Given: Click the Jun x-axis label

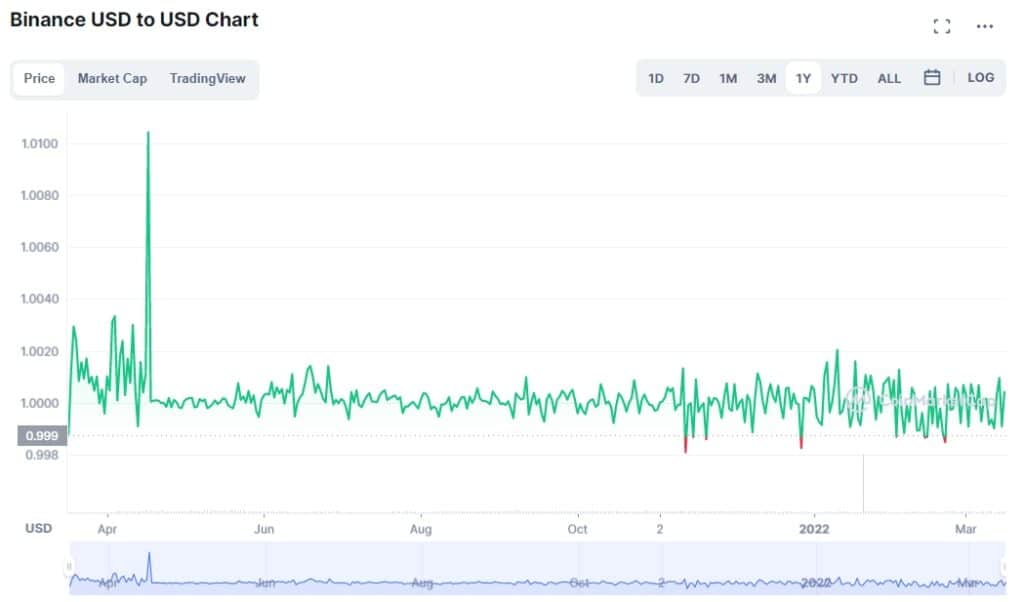Looking at the screenshot, I should point(264,529).
